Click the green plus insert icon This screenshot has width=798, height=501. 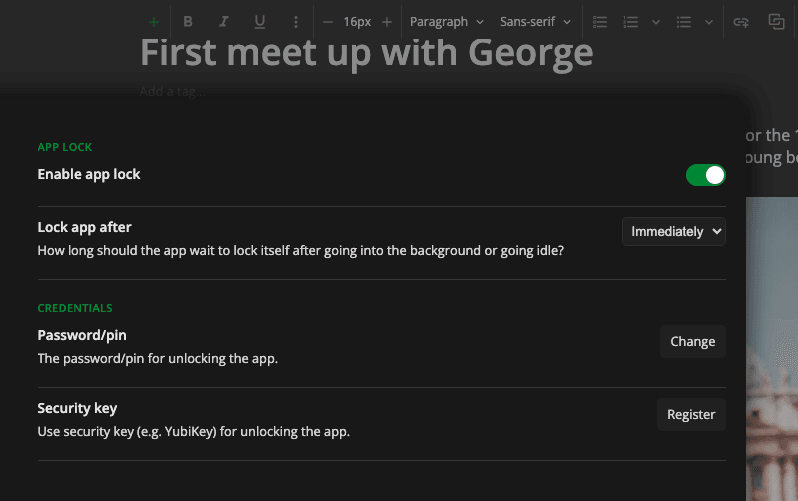[x=154, y=21]
